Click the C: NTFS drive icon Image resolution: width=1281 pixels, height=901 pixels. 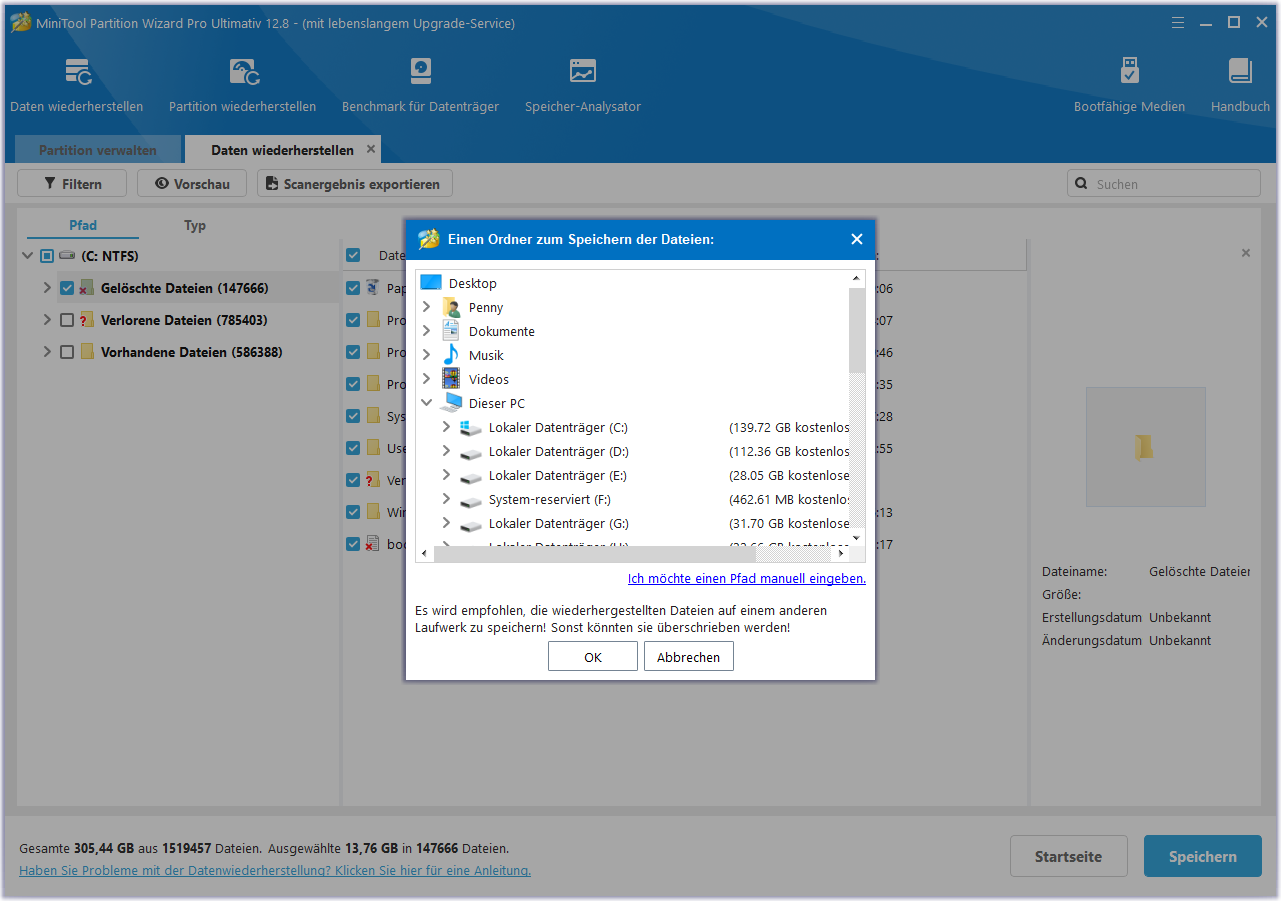point(67,256)
